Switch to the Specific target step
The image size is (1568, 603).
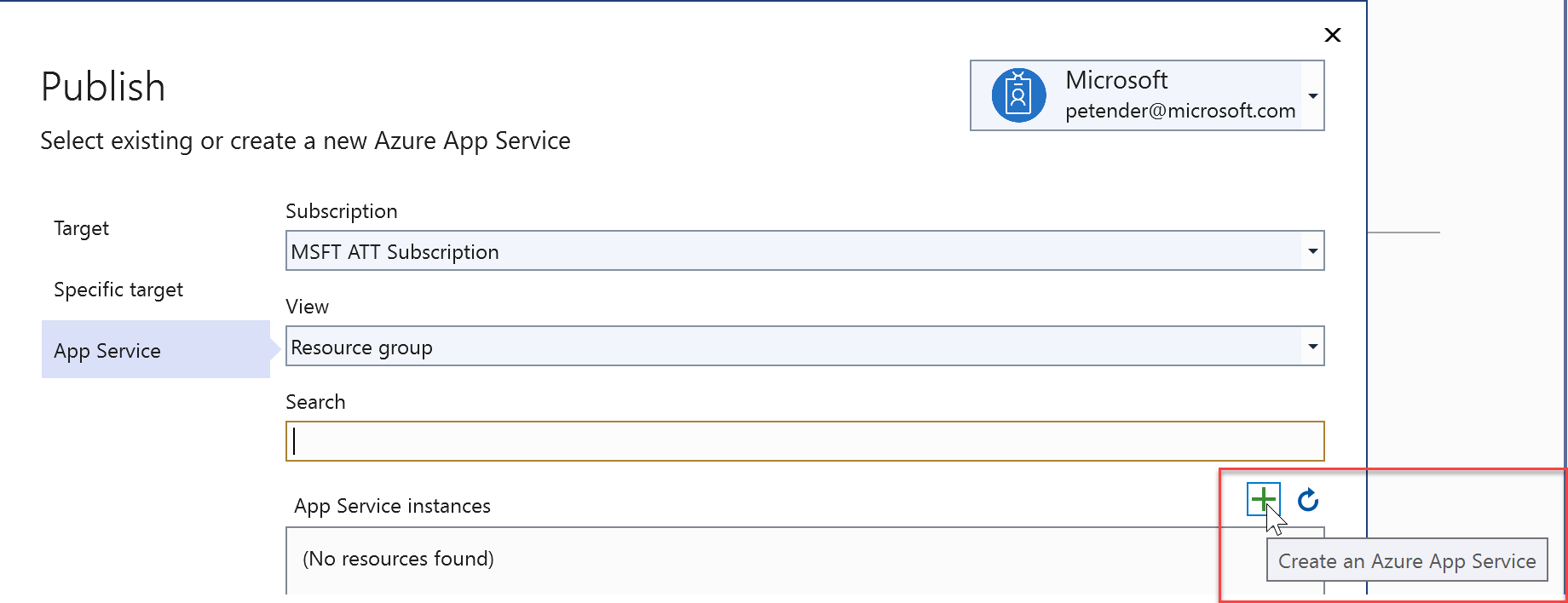(x=118, y=290)
